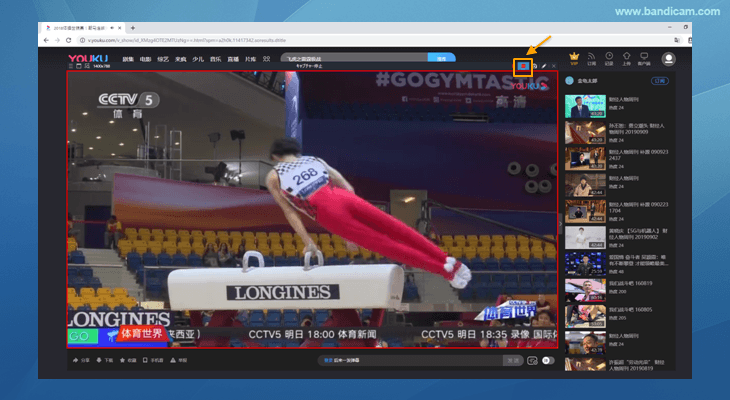Open the 少儿 navigation menu

[198, 60]
